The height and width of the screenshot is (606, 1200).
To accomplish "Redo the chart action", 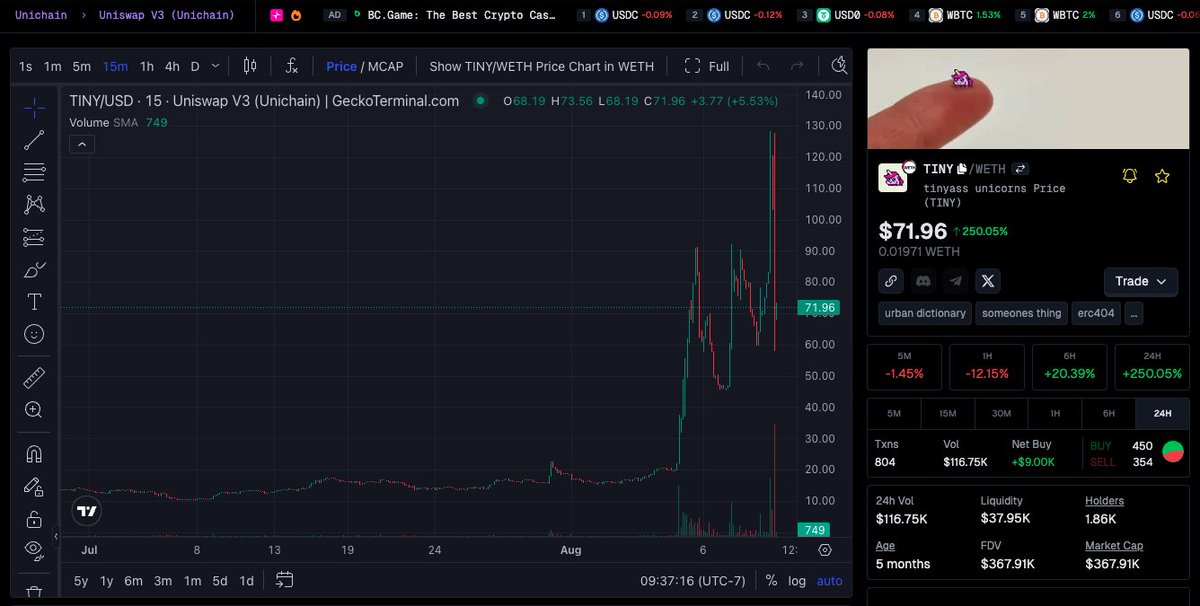I will (797, 66).
